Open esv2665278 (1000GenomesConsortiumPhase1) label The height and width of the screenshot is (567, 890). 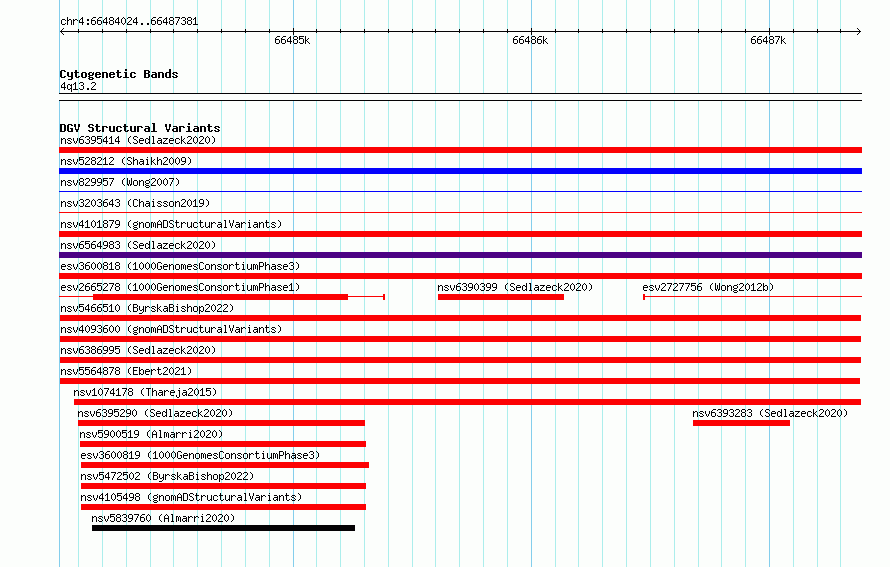tap(180, 287)
